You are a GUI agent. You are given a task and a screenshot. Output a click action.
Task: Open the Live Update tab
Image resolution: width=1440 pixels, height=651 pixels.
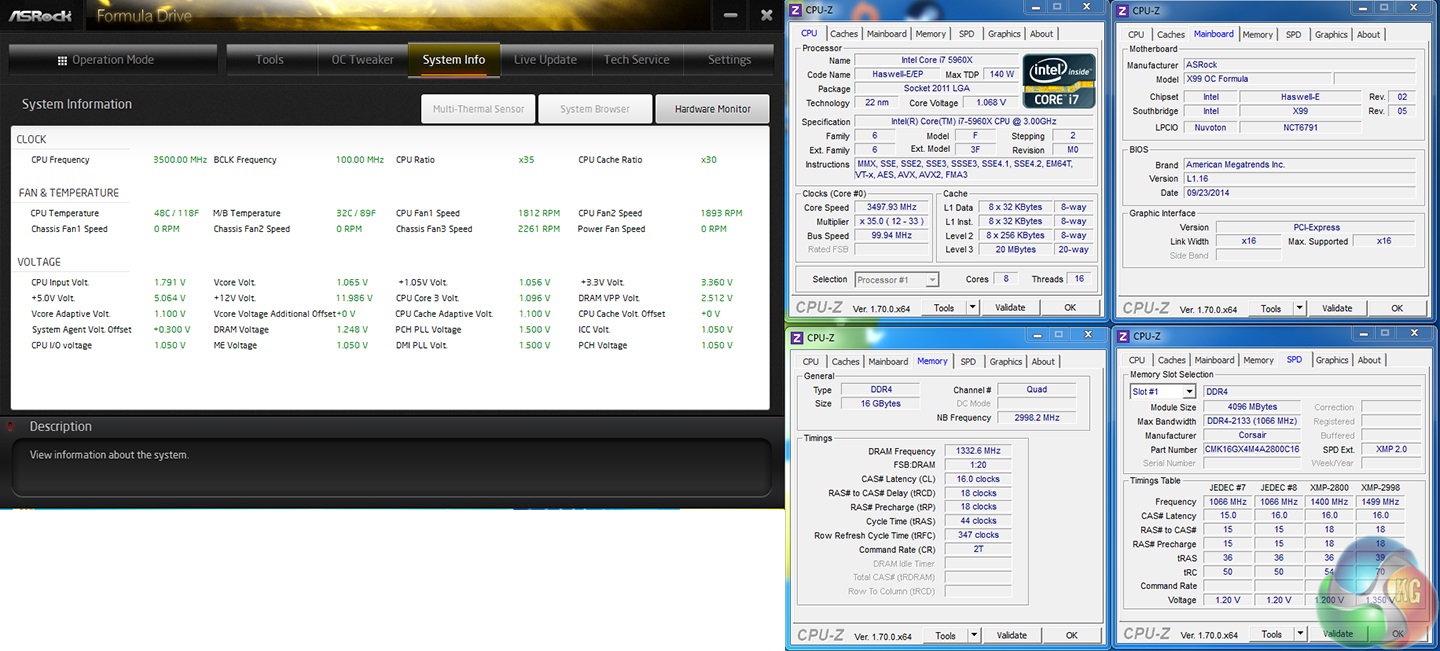coord(545,60)
